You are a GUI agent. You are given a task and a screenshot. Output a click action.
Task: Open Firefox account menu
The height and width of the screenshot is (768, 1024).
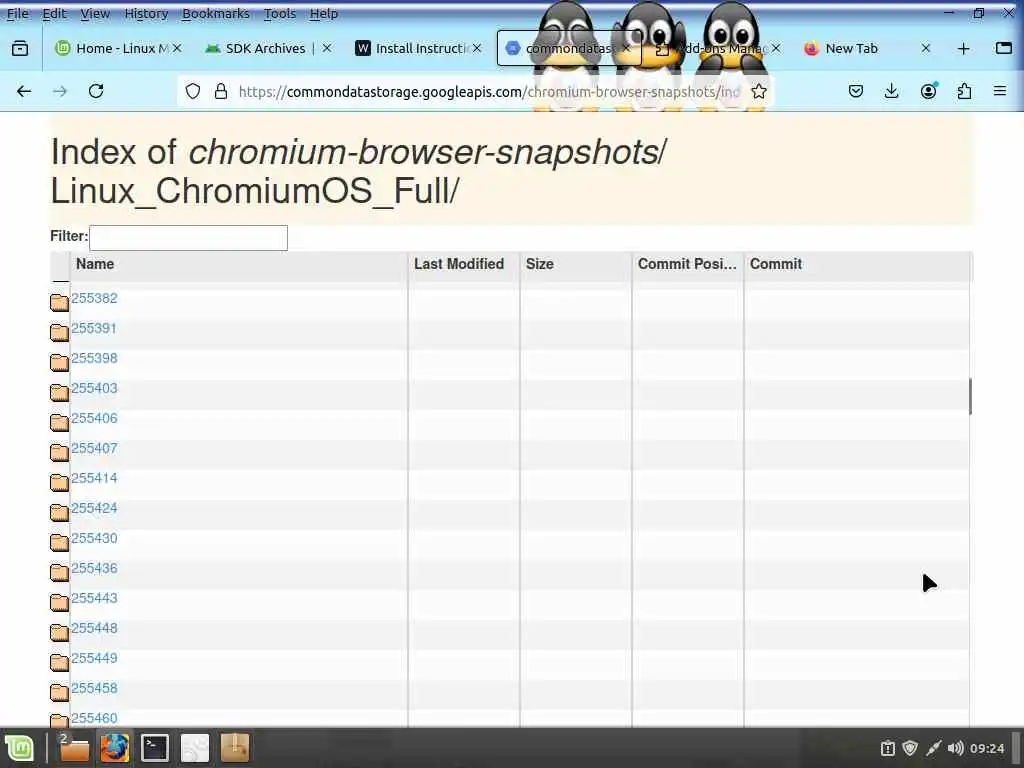coord(928,91)
